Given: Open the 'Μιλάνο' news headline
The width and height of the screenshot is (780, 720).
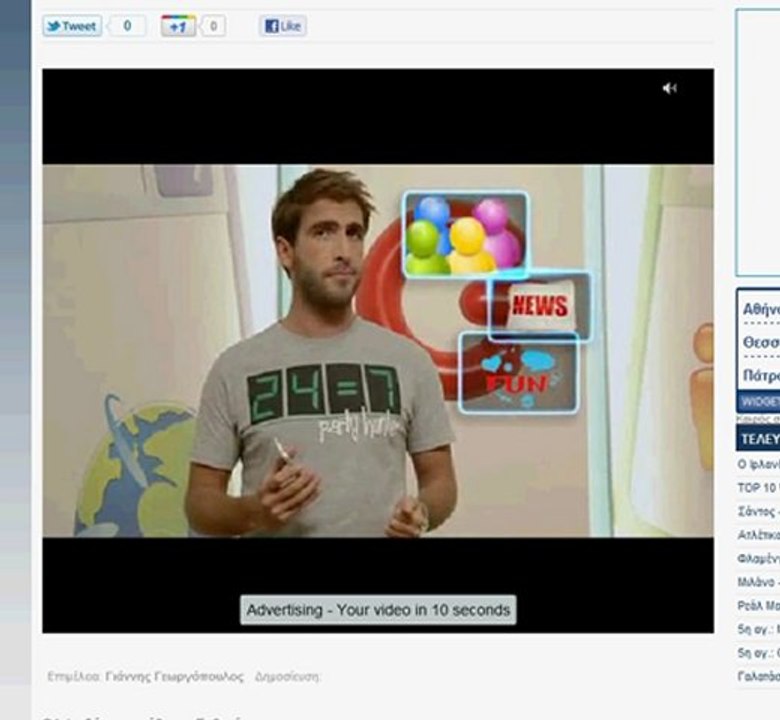Looking at the screenshot, I should [759, 582].
